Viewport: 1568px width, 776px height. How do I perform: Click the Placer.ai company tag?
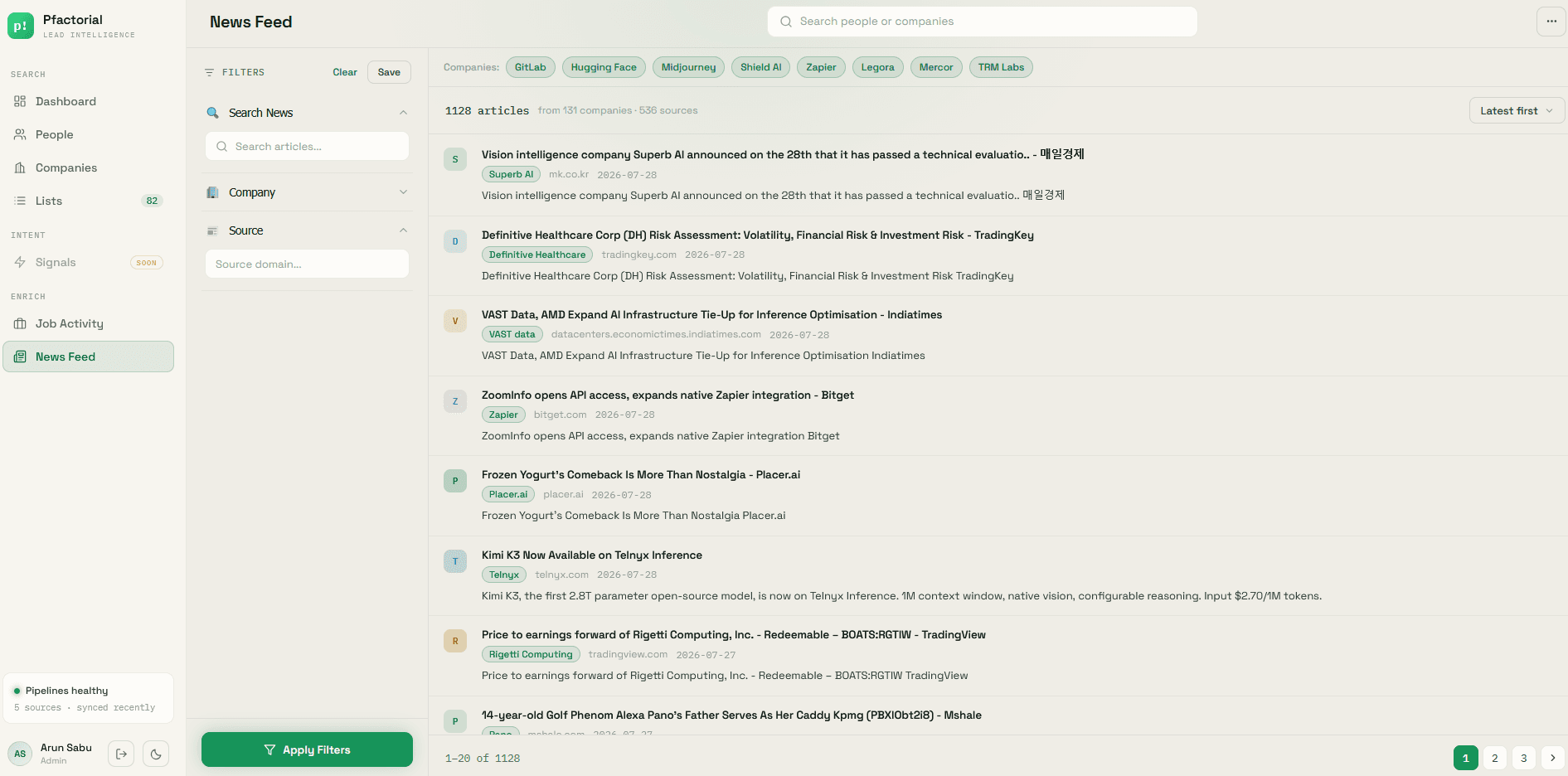507,494
